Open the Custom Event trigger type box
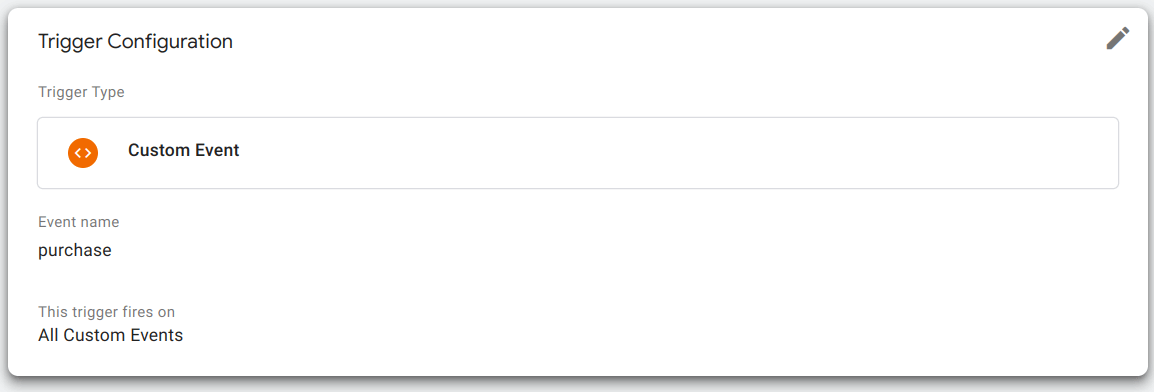Image resolution: width=1154 pixels, height=392 pixels. (578, 153)
